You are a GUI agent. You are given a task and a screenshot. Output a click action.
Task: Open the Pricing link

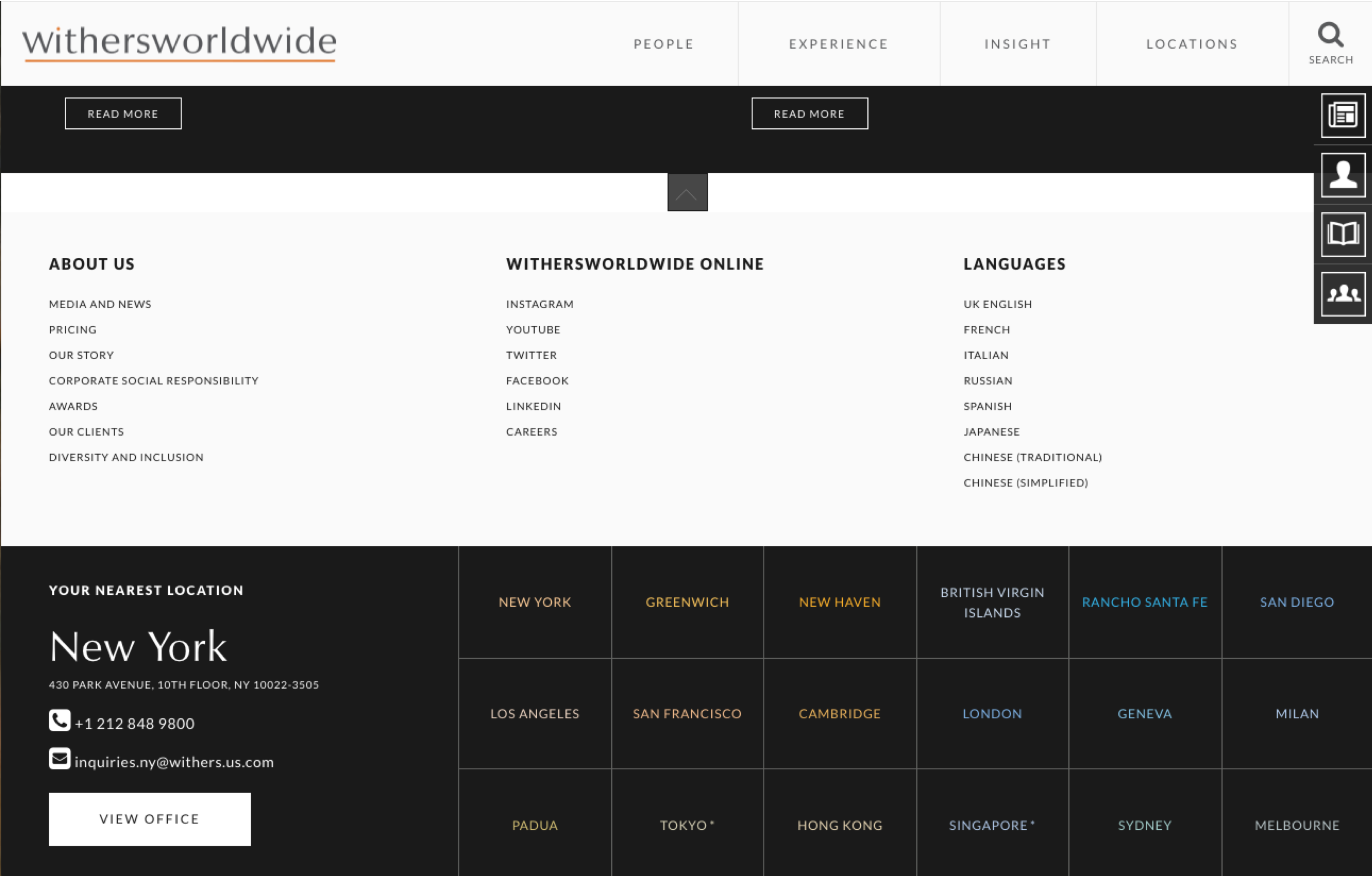[73, 330]
